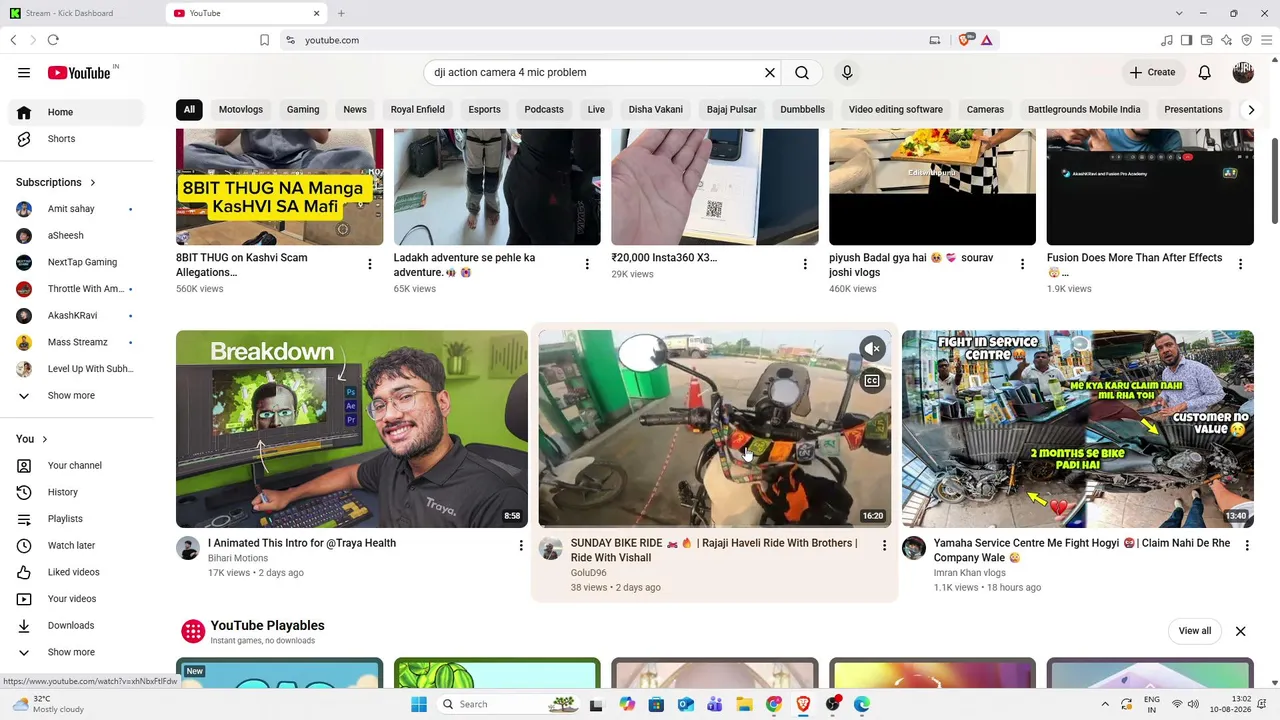Show the browser sidebar panel
Viewport: 1280px width, 720px height.
pyautogui.click(x=1187, y=40)
